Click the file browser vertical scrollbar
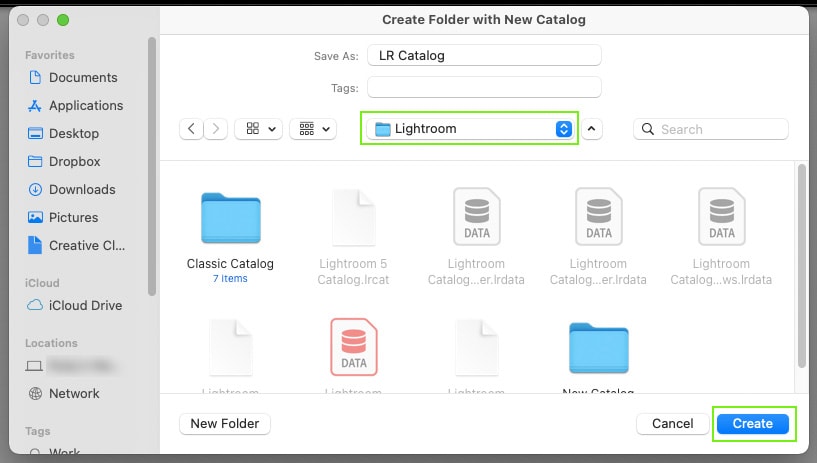Viewport: 817px width, 463px height. (x=801, y=266)
